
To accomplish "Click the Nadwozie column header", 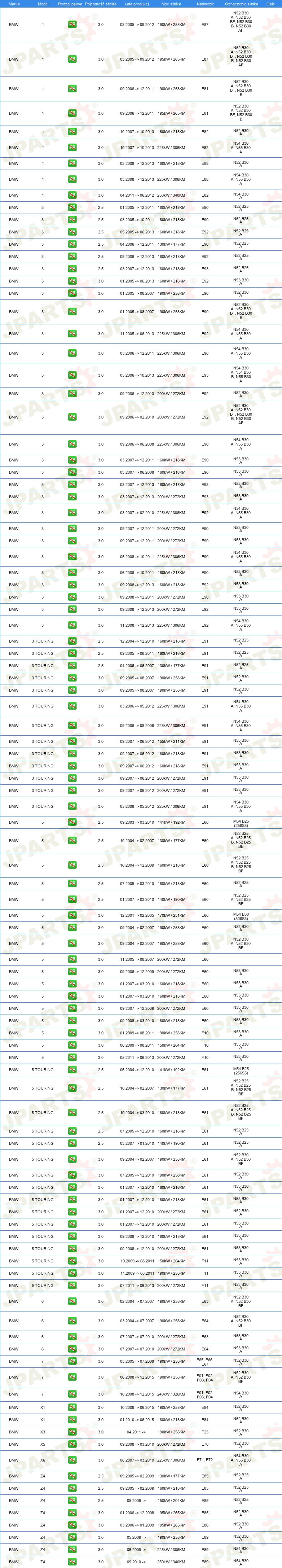I will tap(206, 4).
